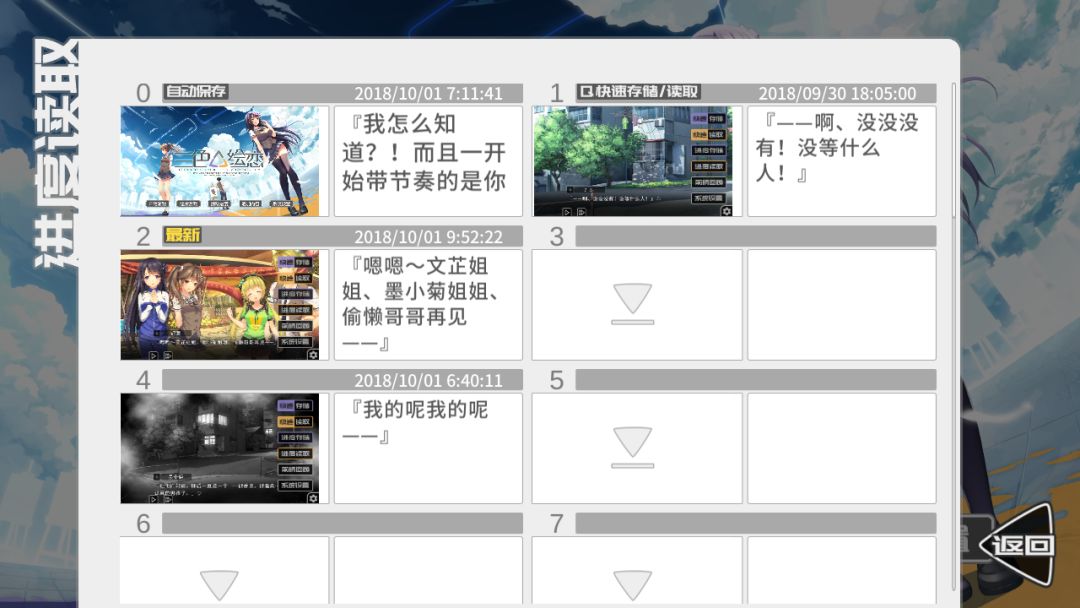1080x608 pixels.
Task: Click timestamp 2018/10/01 7:11:41
Action: pos(428,94)
